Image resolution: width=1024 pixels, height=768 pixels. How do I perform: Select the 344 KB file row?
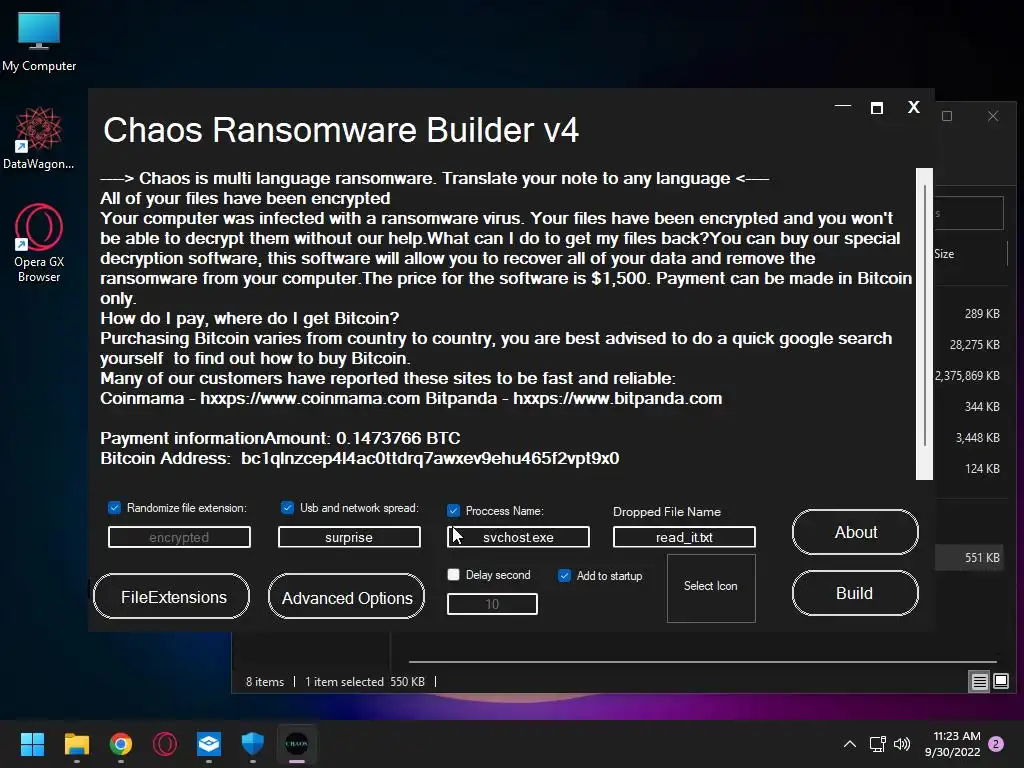point(970,407)
